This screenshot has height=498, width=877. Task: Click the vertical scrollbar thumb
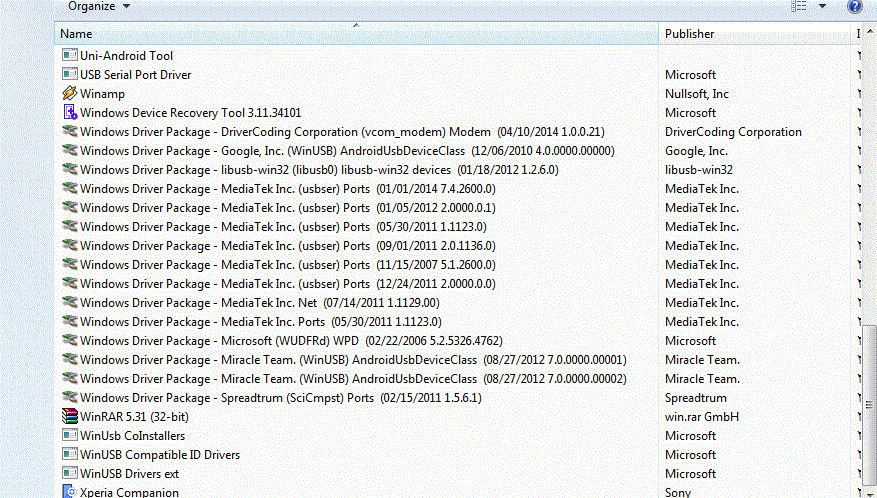[x=869, y=404]
